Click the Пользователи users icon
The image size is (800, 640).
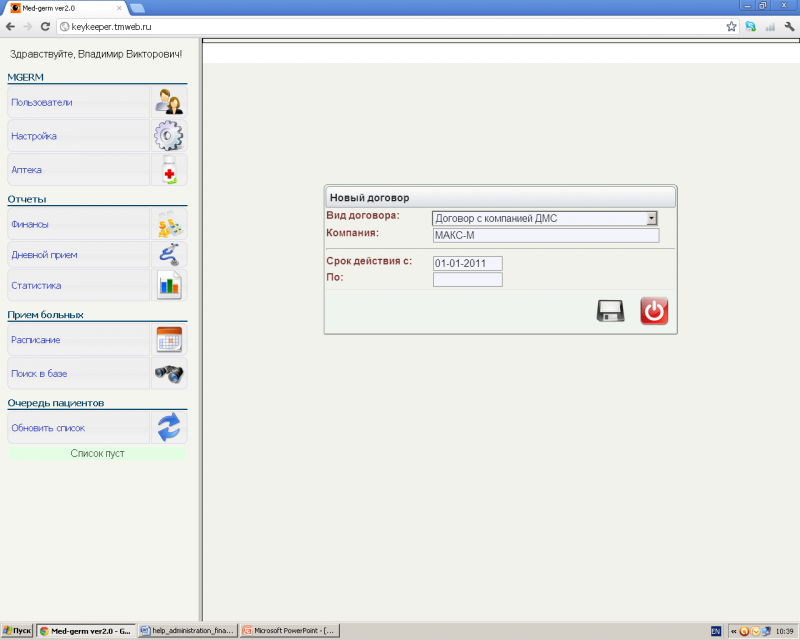click(x=168, y=102)
